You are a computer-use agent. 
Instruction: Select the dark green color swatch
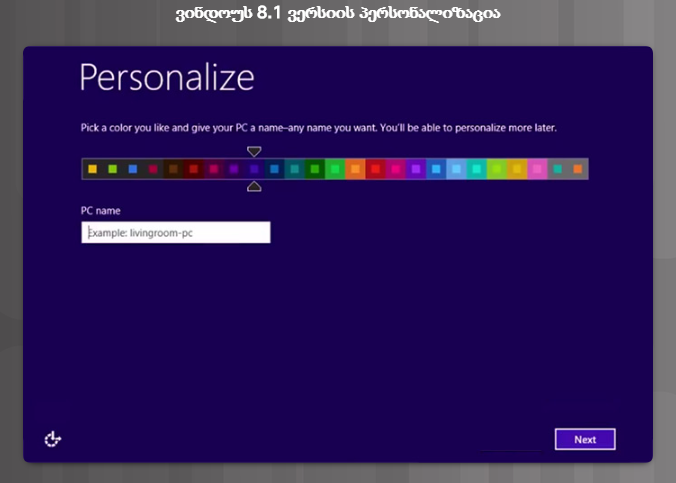pos(315,169)
